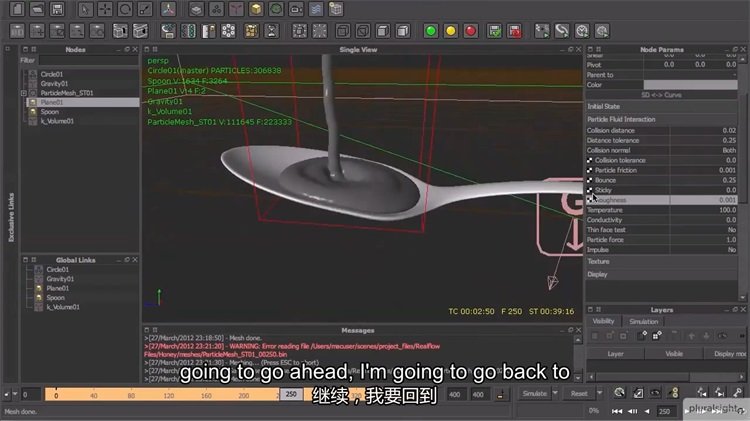Click the Open Project folder icon
This screenshot has height=421, width=750.
click(x=37, y=9)
